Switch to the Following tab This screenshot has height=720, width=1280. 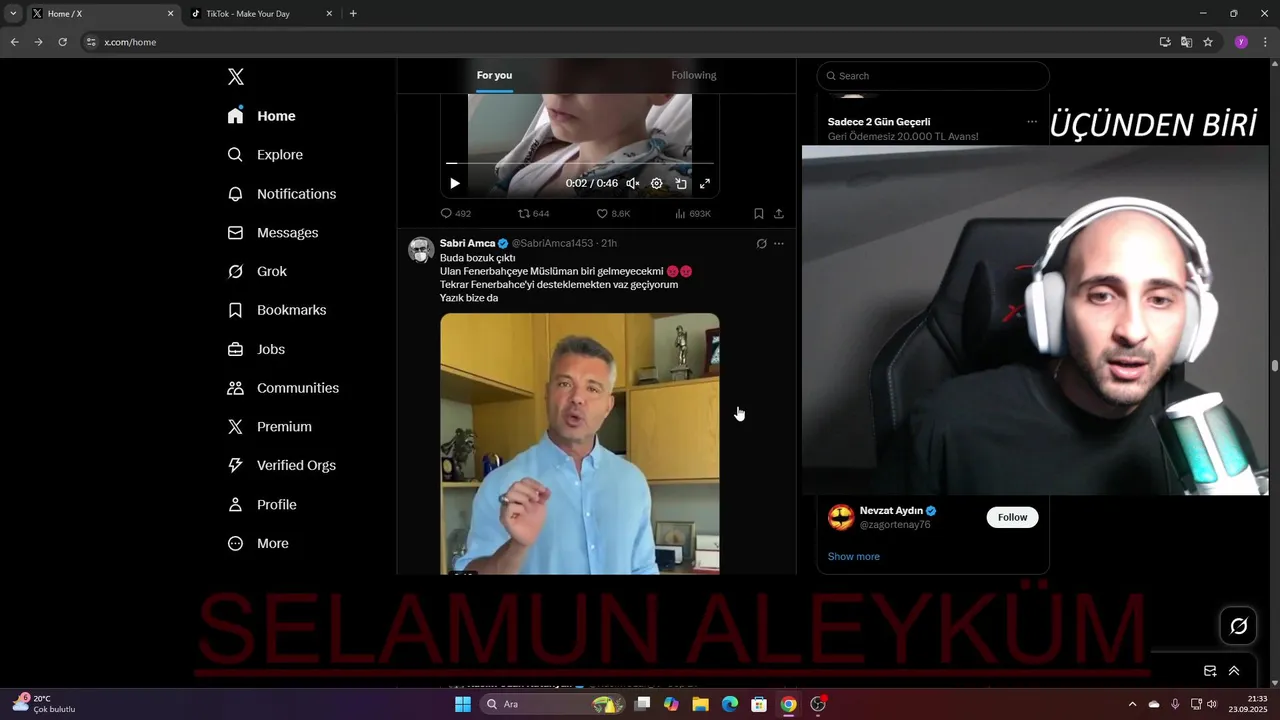click(694, 76)
